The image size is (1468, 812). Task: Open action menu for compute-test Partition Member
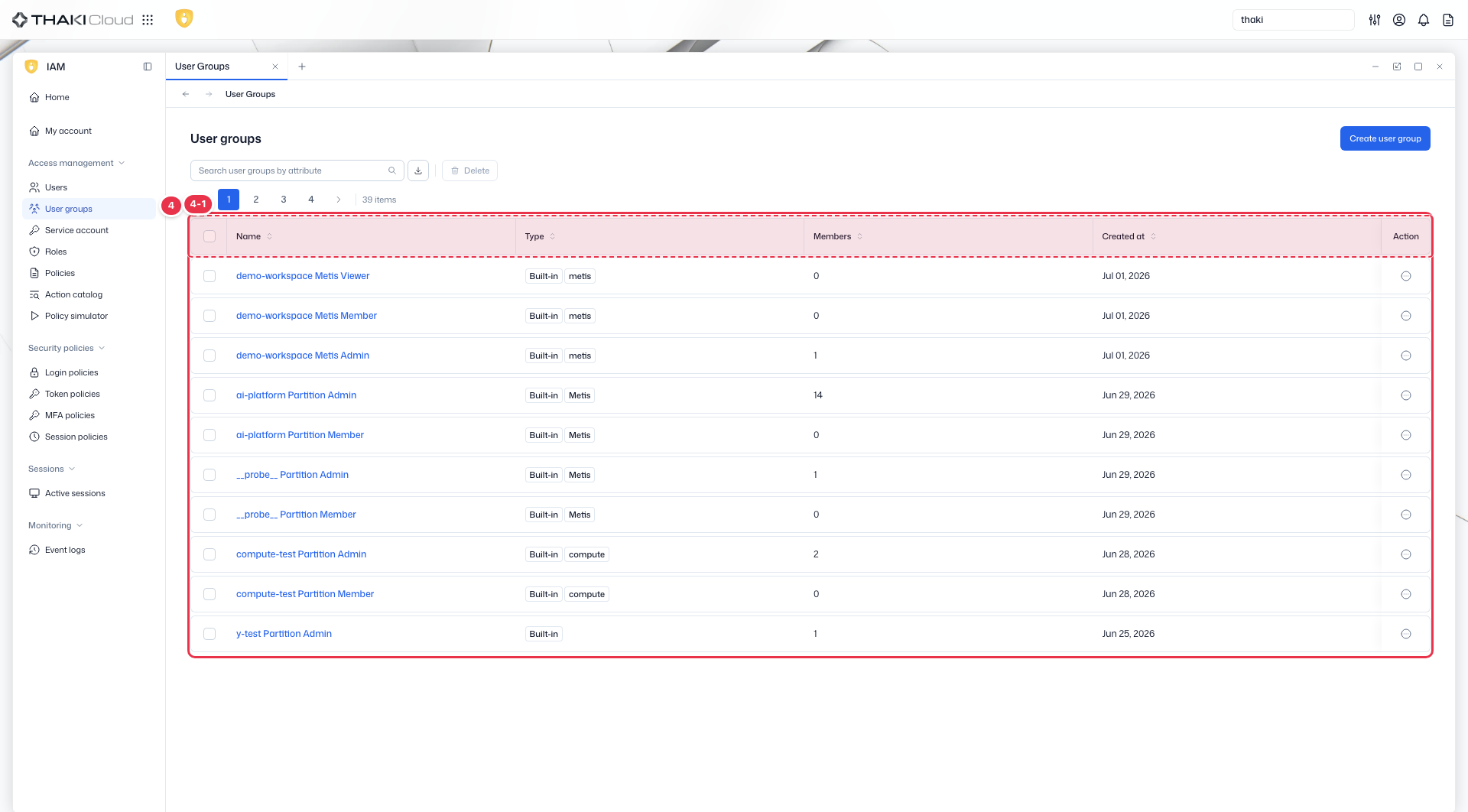pyautogui.click(x=1406, y=594)
